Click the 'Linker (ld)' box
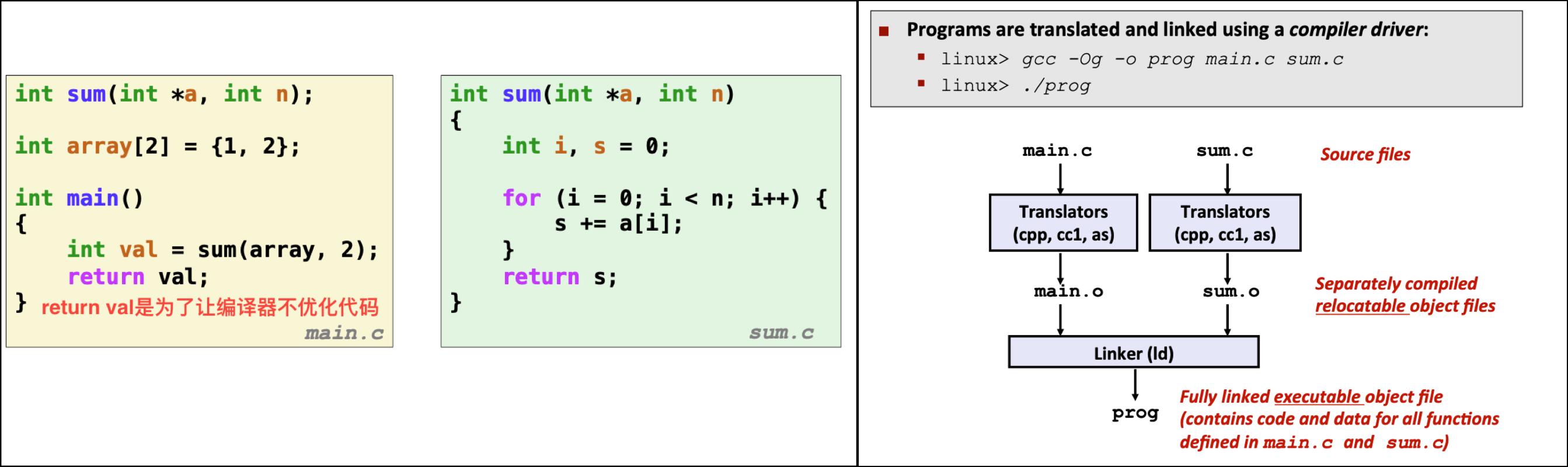This screenshot has height=467, width=1568. coord(1134,352)
